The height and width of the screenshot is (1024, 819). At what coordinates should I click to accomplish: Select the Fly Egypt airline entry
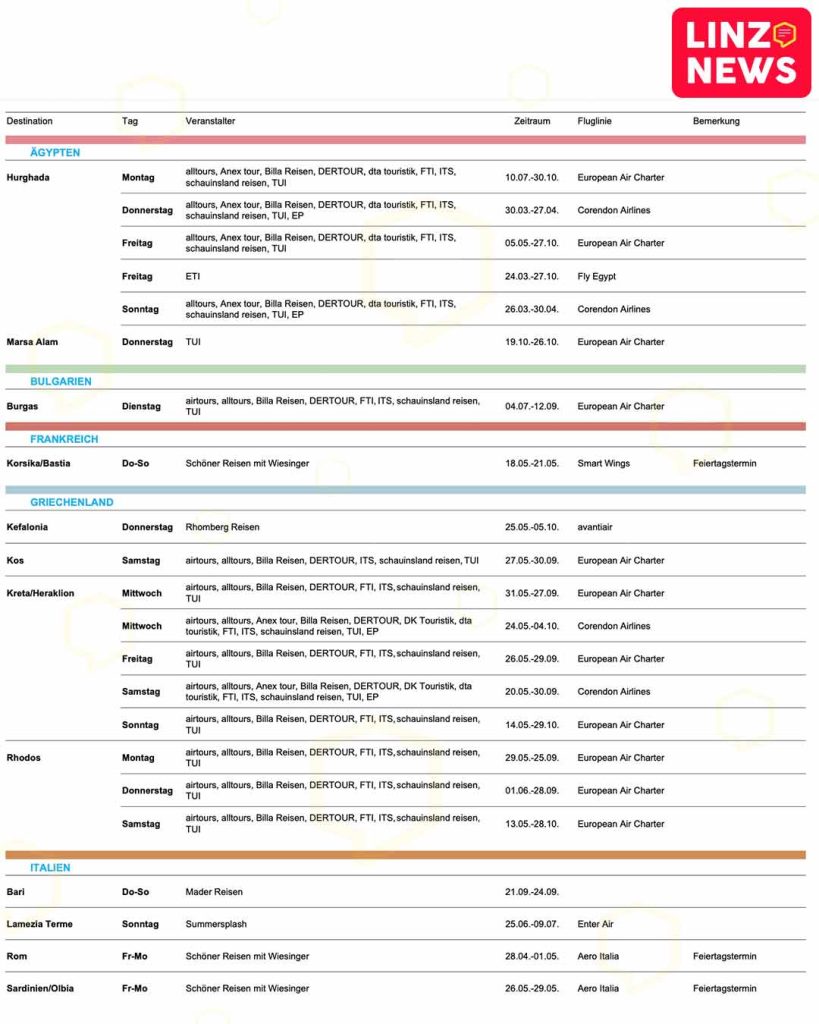(x=596, y=276)
